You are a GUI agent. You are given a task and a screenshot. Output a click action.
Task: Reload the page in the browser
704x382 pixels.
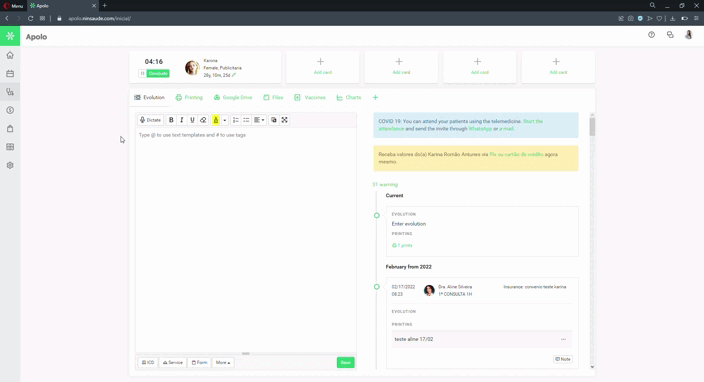pos(31,18)
